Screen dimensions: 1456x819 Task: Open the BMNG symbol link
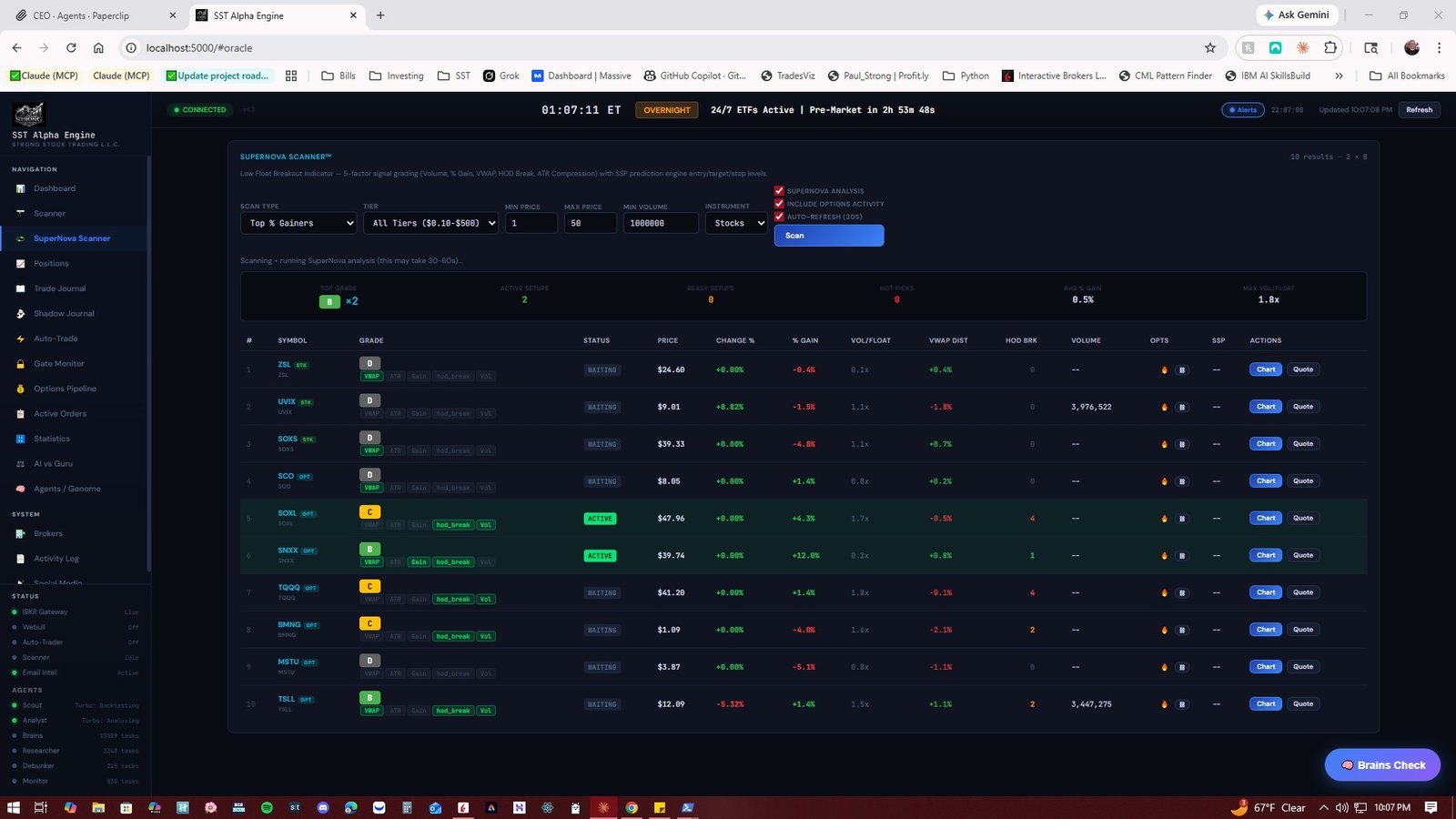click(x=288, y=624)
